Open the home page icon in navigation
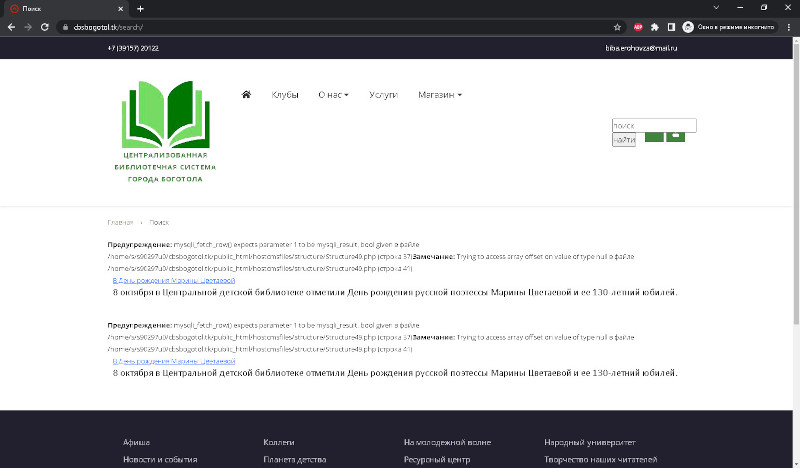The height and width of the screenshot is (468, 800). click(x=246, y=94)
